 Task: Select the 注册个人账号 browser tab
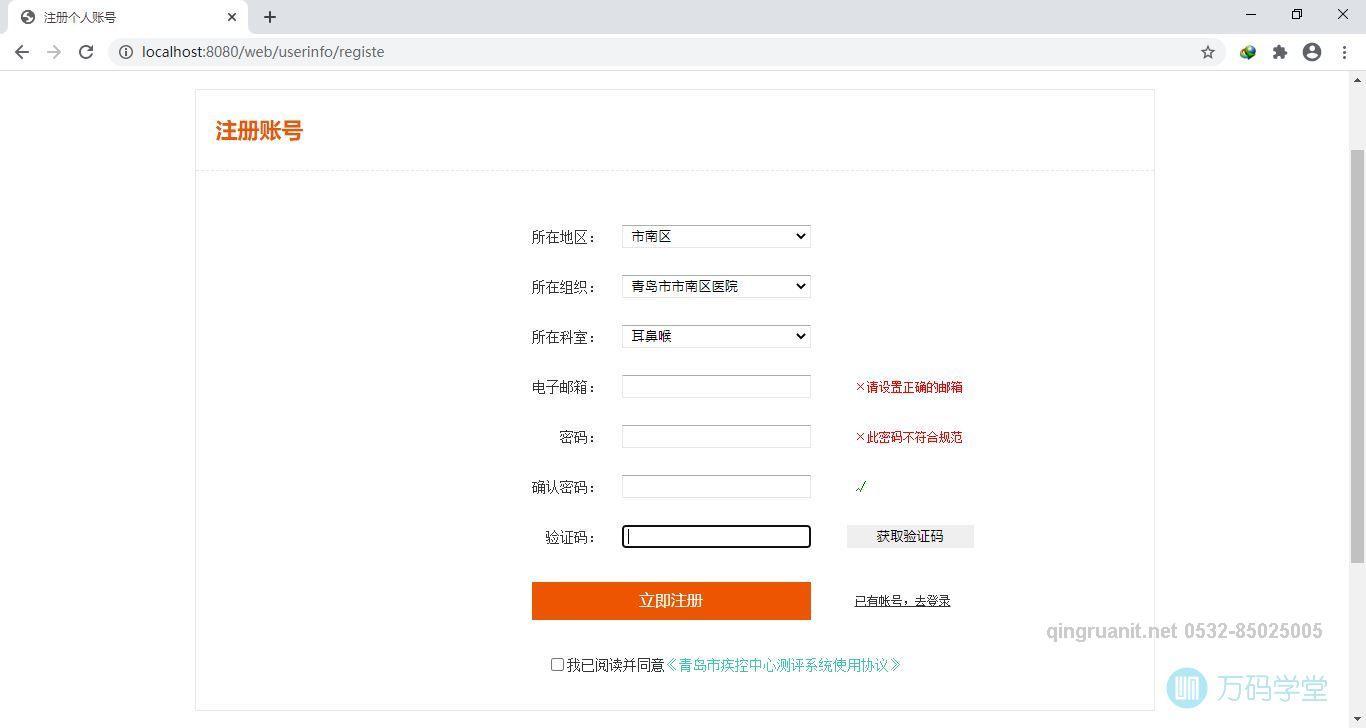click(120, 17)
